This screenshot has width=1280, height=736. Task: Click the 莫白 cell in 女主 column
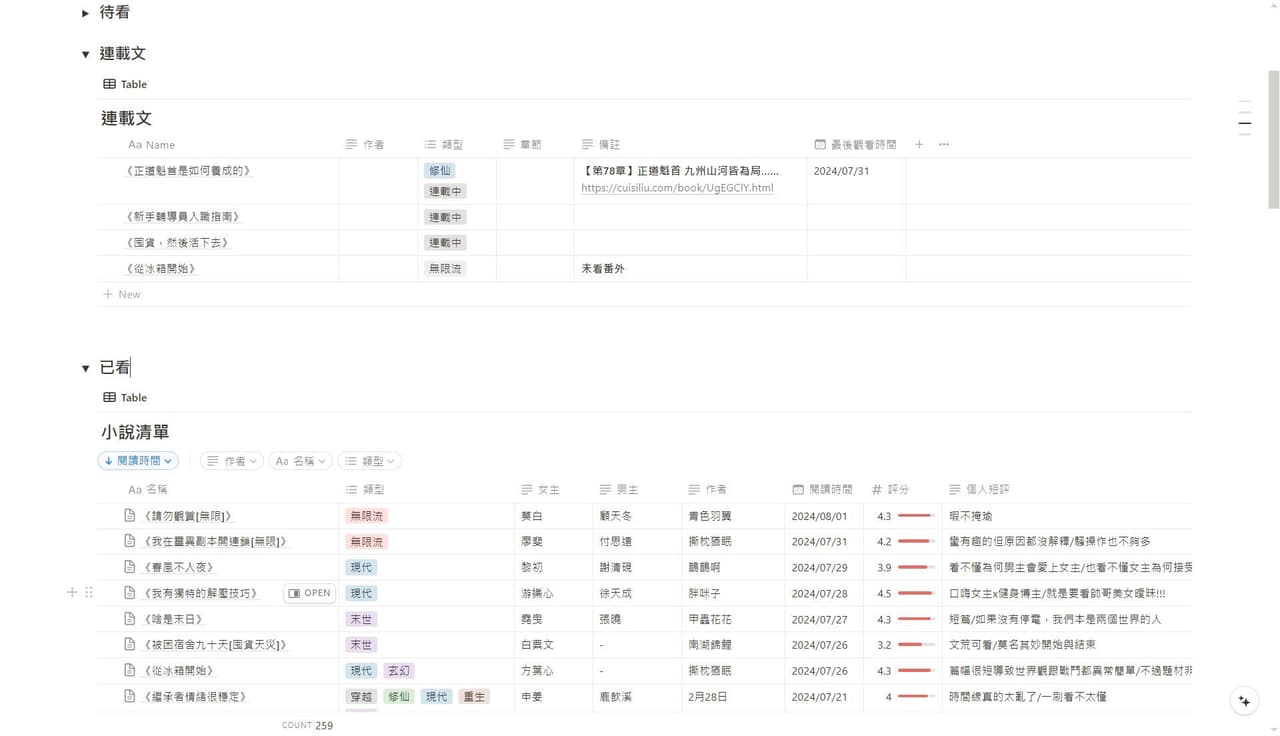click(x=553, y=516)
